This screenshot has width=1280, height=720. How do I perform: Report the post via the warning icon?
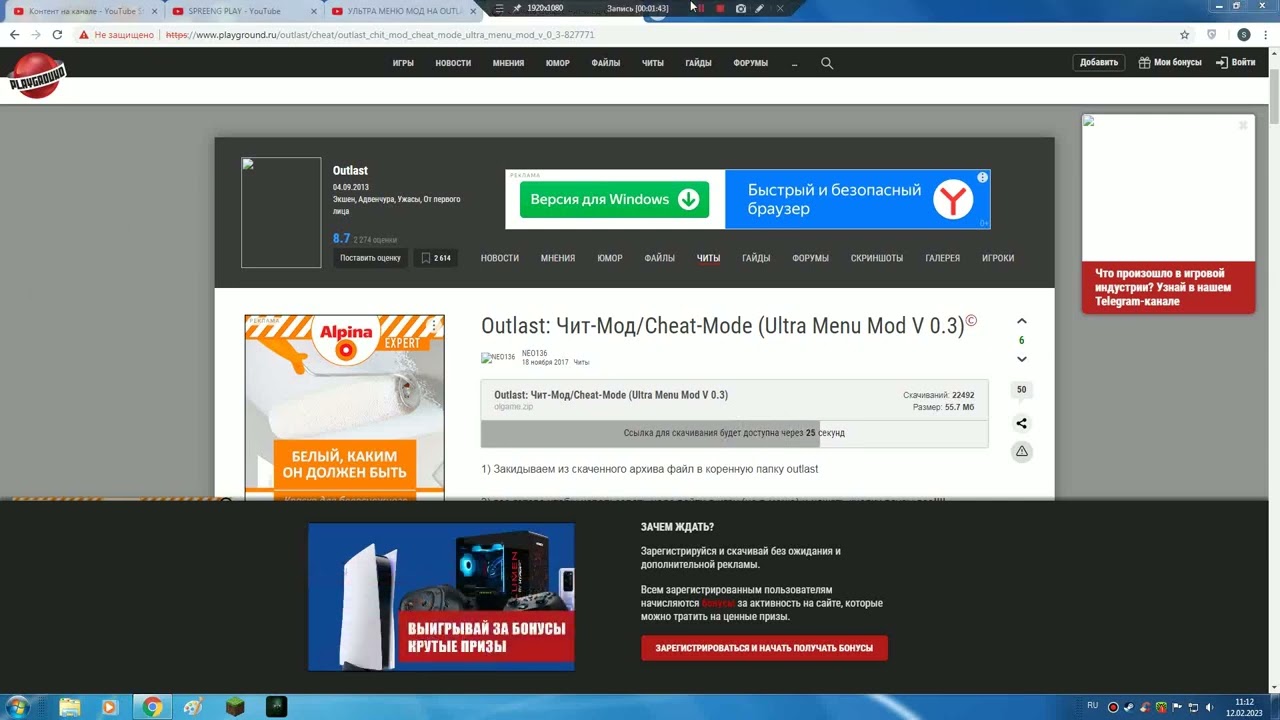pyautogui.click(x=1021, y=452)
